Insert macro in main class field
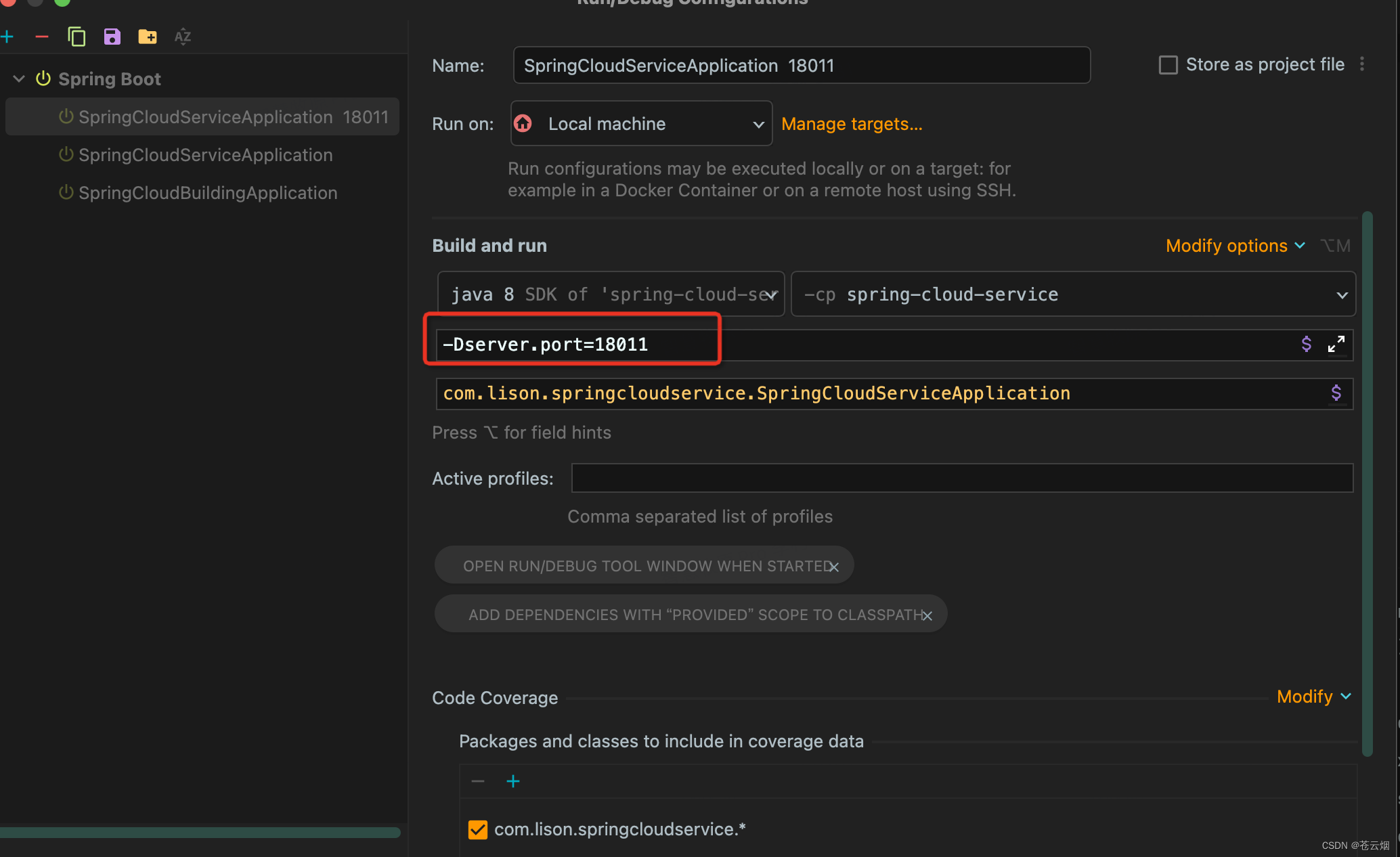This screenshot has width=1400, height=857. [1336, 393]
